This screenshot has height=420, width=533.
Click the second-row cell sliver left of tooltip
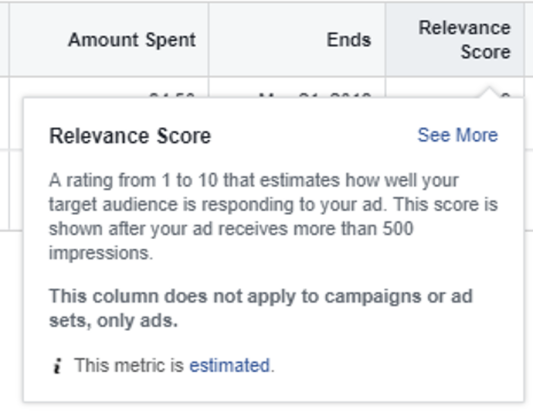tap(16, 190)
